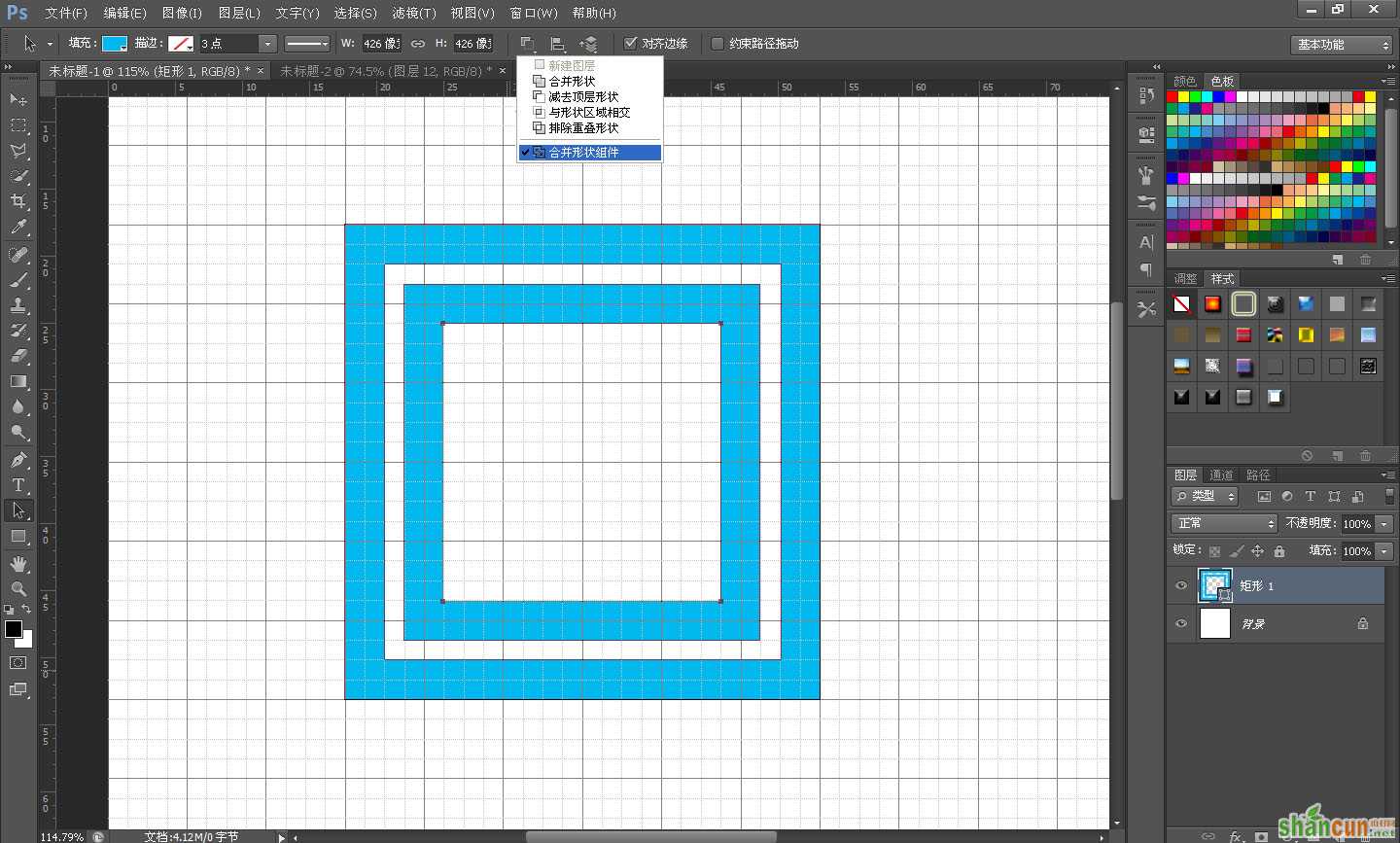Open the stroke width 3 点 dropdown
1400x843 pixels.
(x=266, y=44)
